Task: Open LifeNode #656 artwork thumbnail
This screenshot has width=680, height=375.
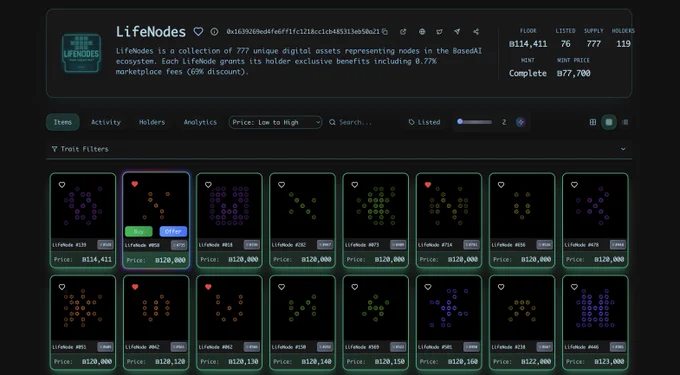Action: [x=522, y=206]
